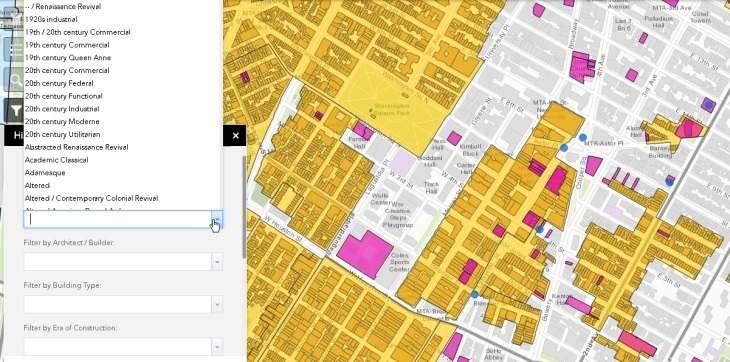Click the style filter text input
Viewport: 730px width, 362px height.
118,219
